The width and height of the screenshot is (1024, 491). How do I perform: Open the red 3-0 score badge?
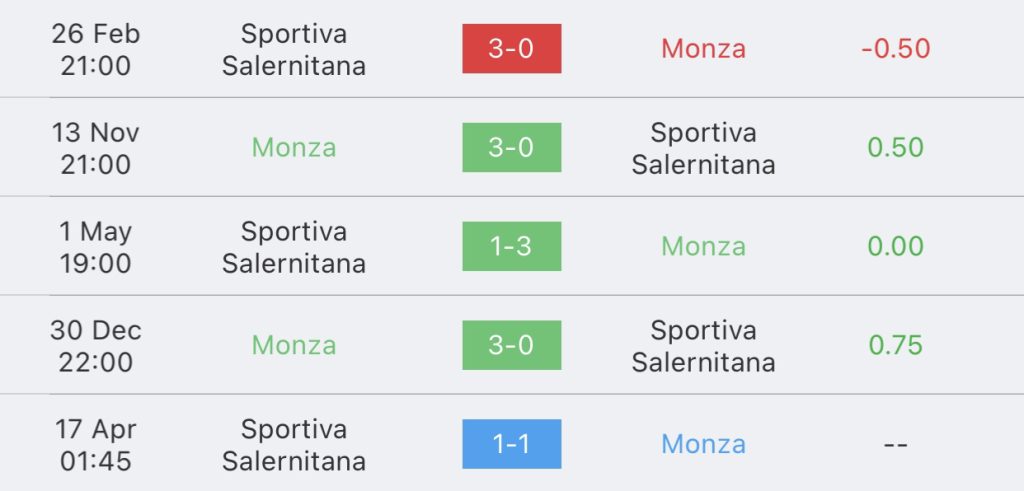coord(511,48)
